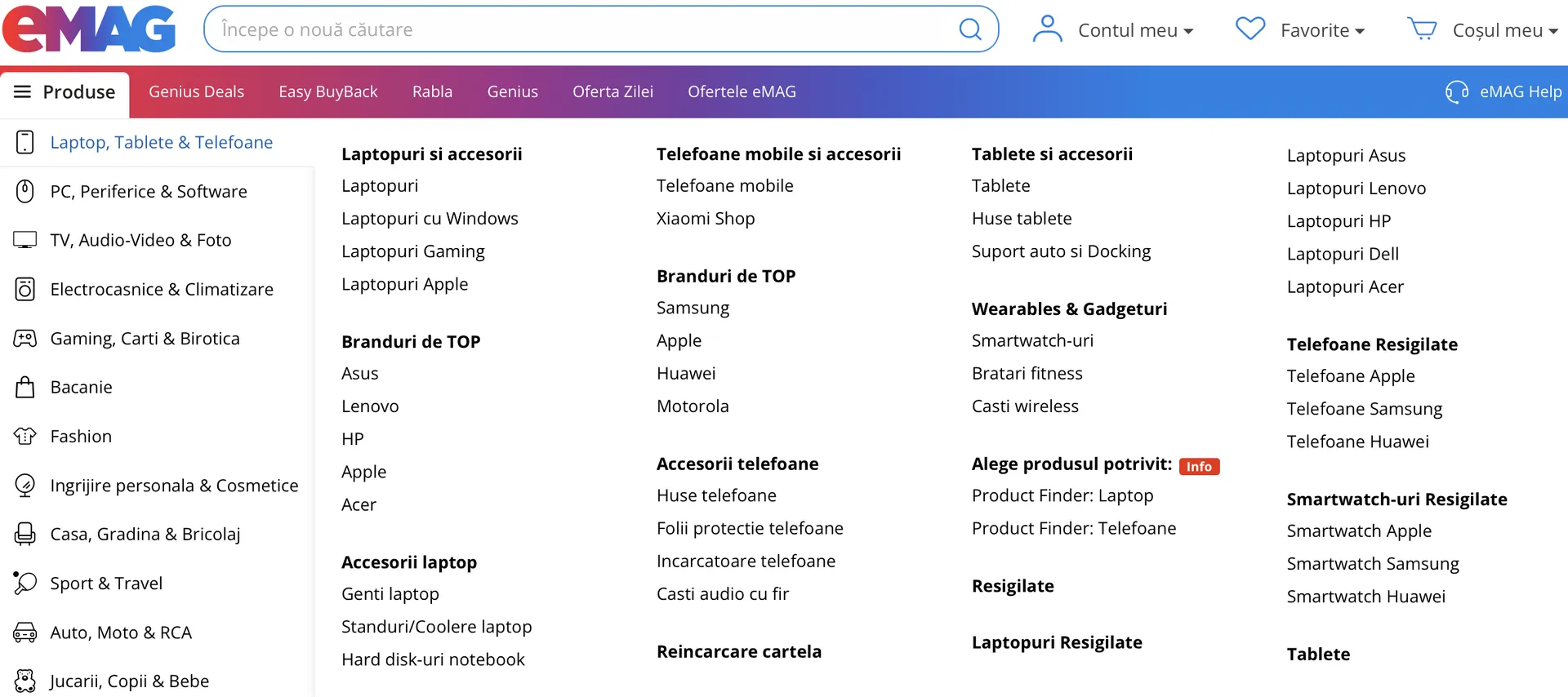1568x697 pixels.
Task: Click the account user icon
Action: [1047, 29]
